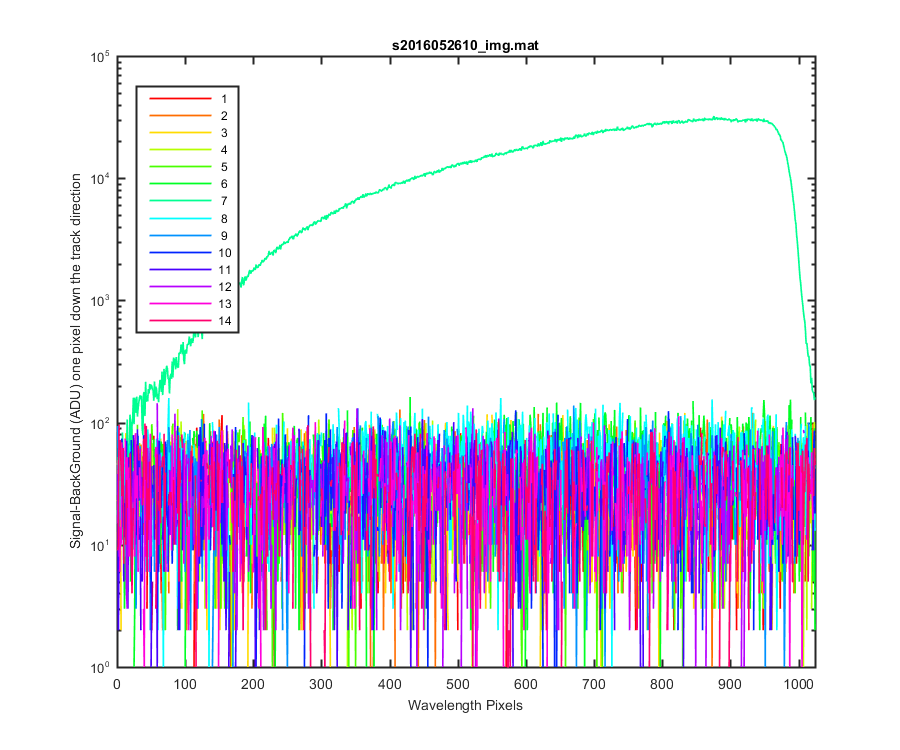Click the blue line swatch for legend entry 10
The width and height of the screenshot is (900, 750).
(180, 252)
